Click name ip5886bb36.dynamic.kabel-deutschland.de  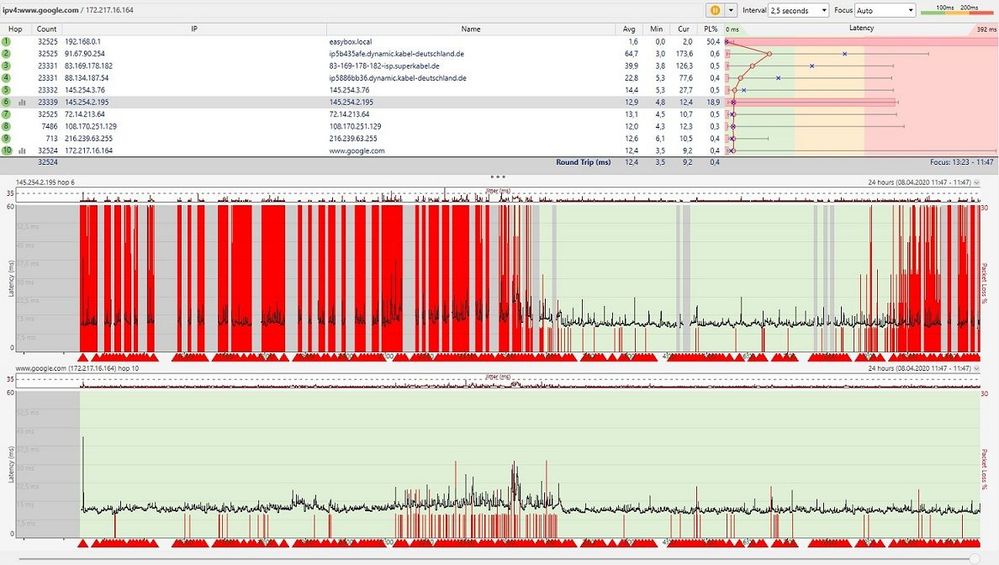(x=398, y=78)
